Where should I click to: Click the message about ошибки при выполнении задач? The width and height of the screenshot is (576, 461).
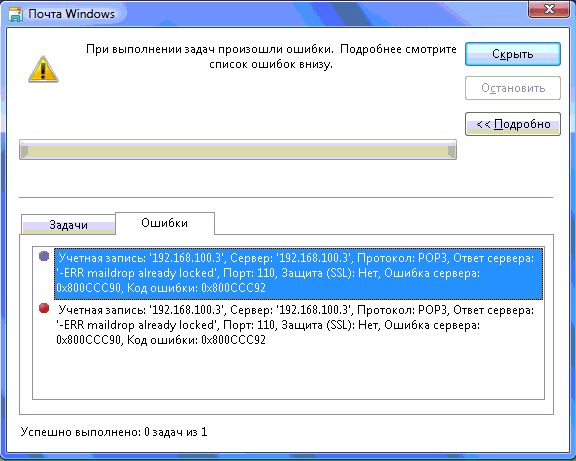271,57
